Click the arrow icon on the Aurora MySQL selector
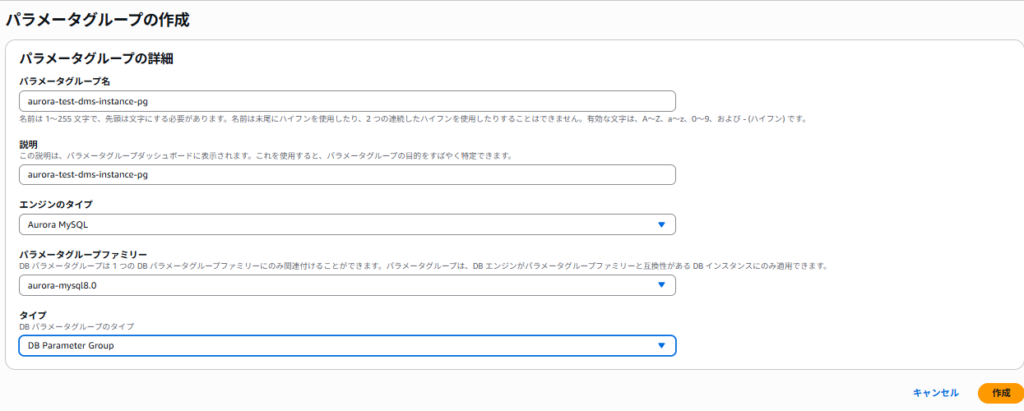 [x=661, y=225]
